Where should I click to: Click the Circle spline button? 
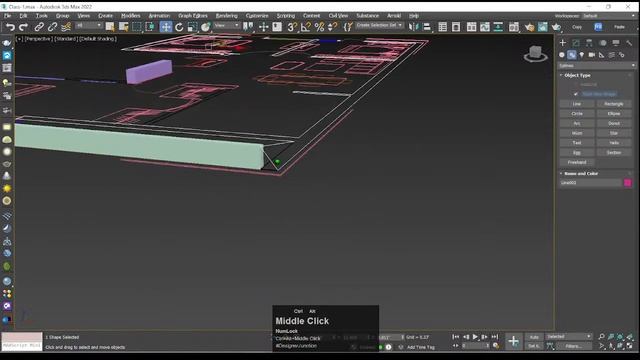pyautogui.click(x=577, y=114)
